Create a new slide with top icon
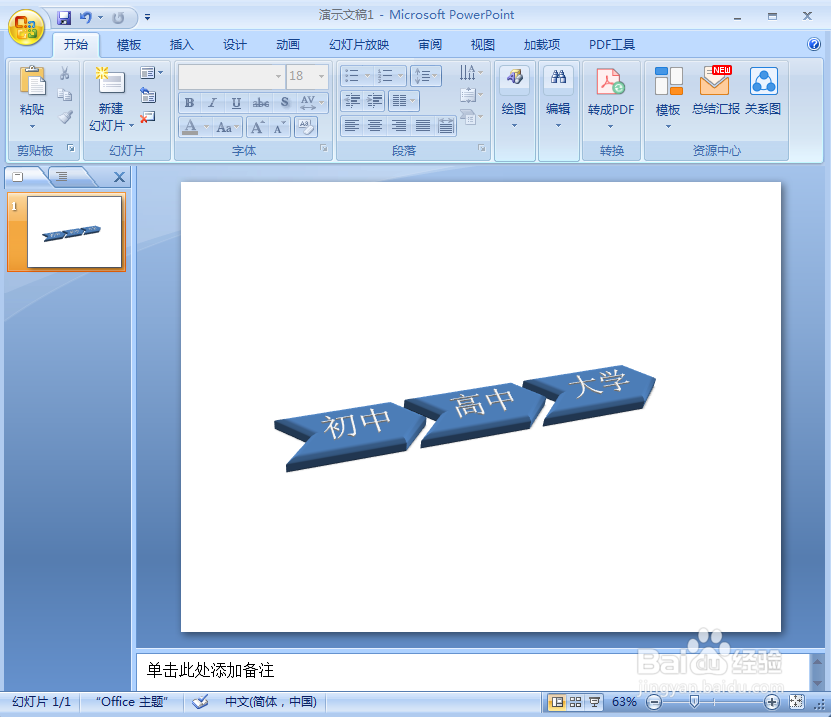Viewport: 831px width, 717px height. (110, 81)
